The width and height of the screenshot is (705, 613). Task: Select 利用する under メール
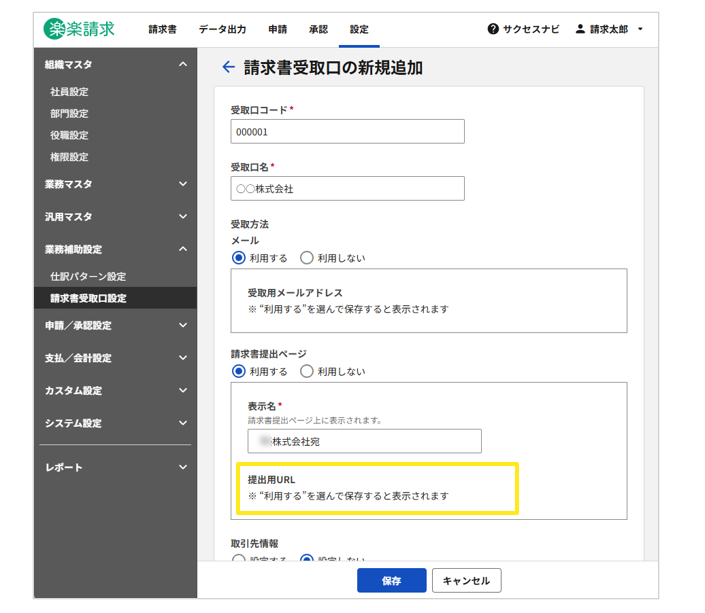tap(239, 258)
